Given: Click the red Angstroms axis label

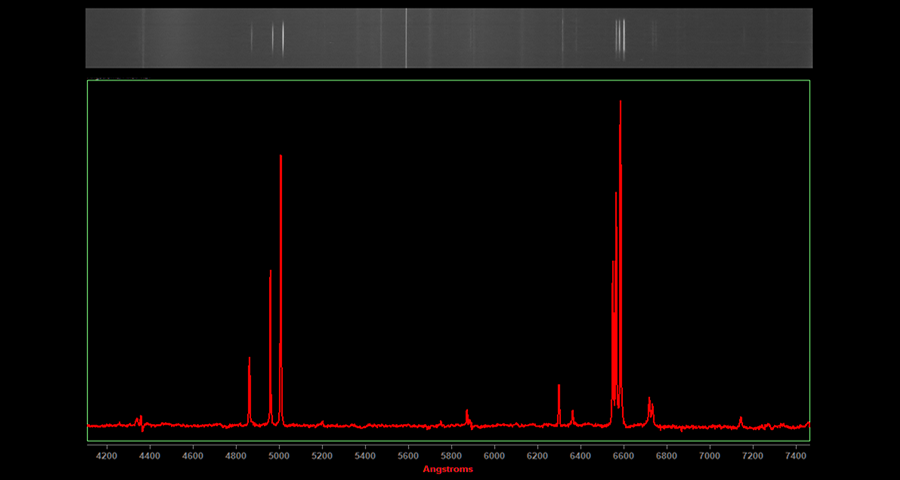Looking at the screenshot, I should pos(448,469).
